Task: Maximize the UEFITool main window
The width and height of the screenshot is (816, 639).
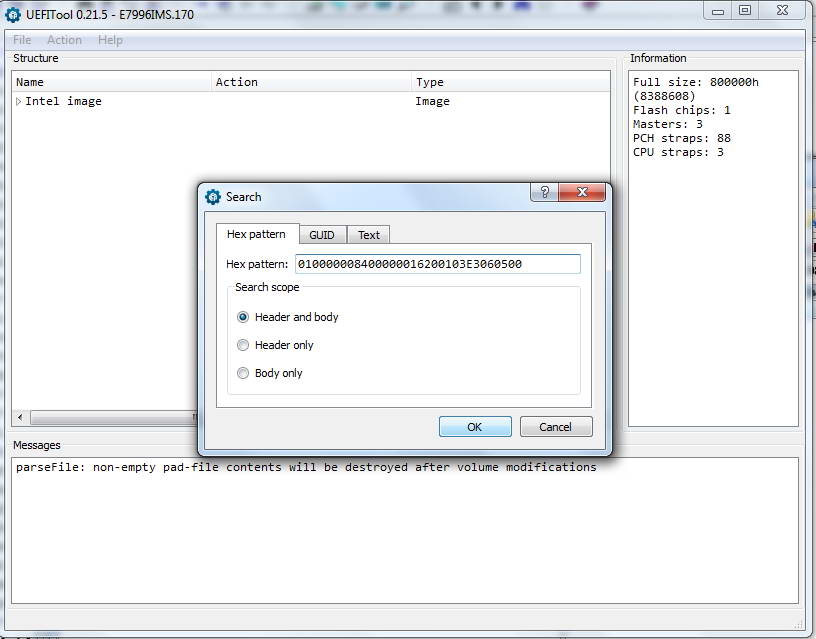Action: pos(745,10)
